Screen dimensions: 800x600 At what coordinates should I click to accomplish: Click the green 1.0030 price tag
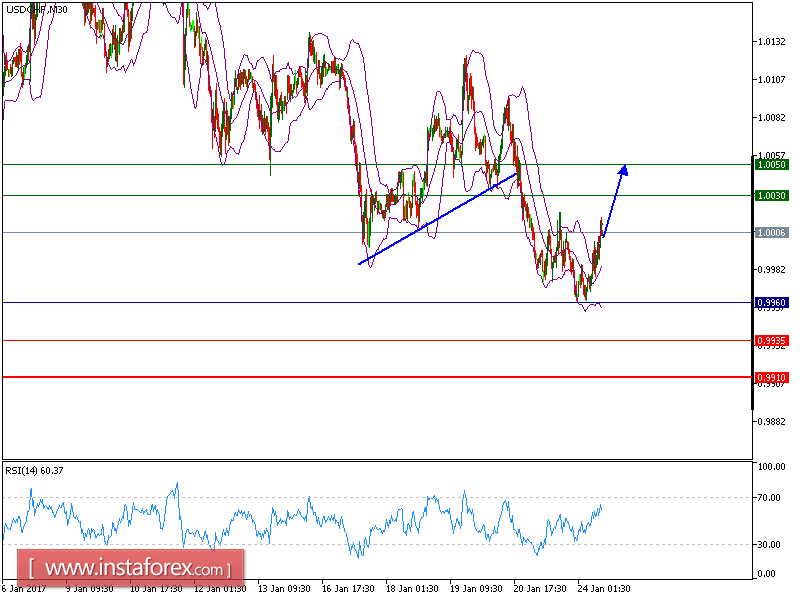click(x=771, y=196)
